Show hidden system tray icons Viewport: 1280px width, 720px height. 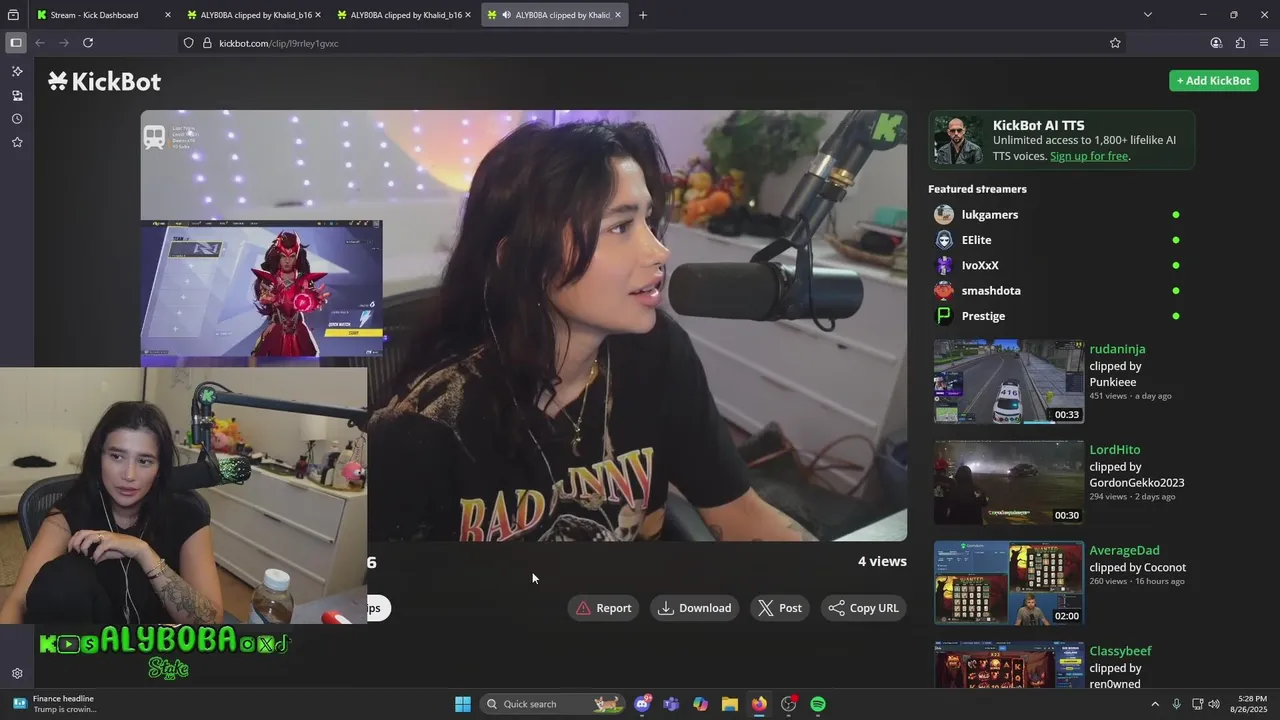pyautogui.click(x=1155, y=704)
